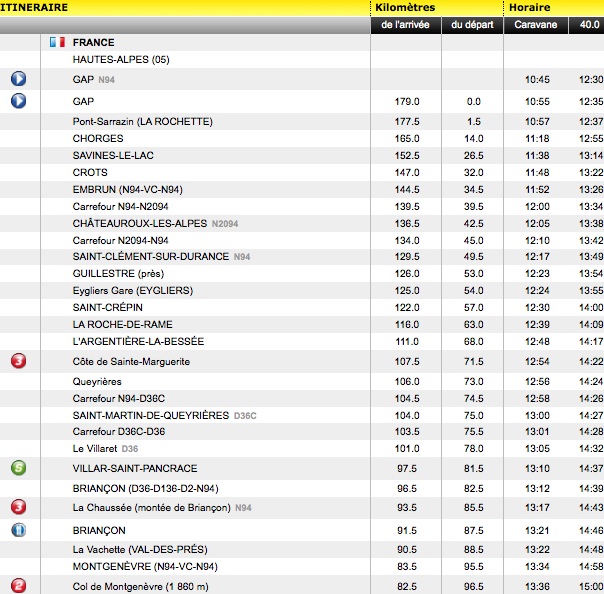The width and height of the screenshot is (604, 594).
Task: Click the "de l'arrivée" sub-header
Action: click(x=405, y=25)
